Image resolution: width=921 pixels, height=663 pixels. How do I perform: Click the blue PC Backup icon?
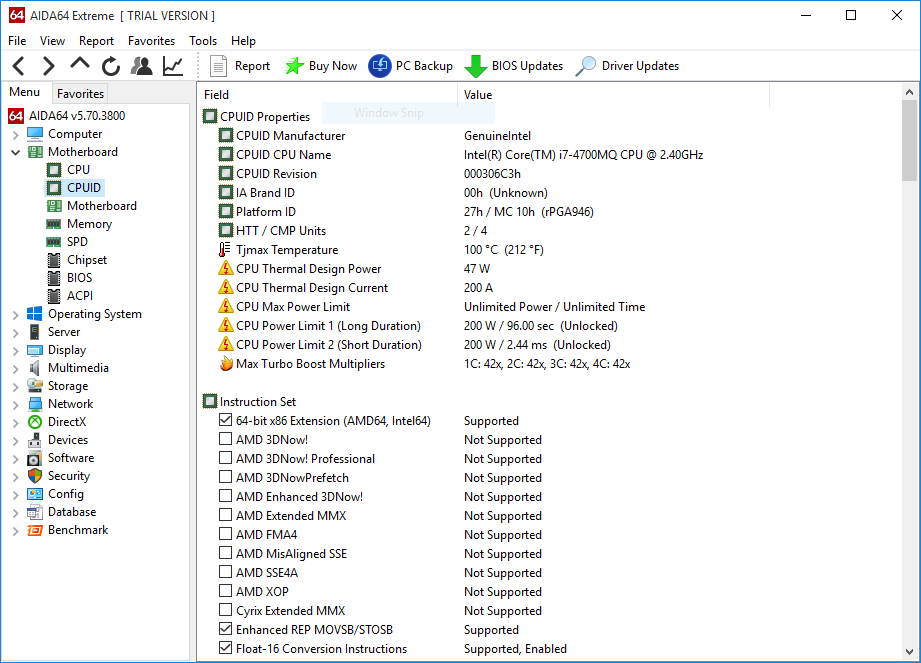click(x=379, y=66)
